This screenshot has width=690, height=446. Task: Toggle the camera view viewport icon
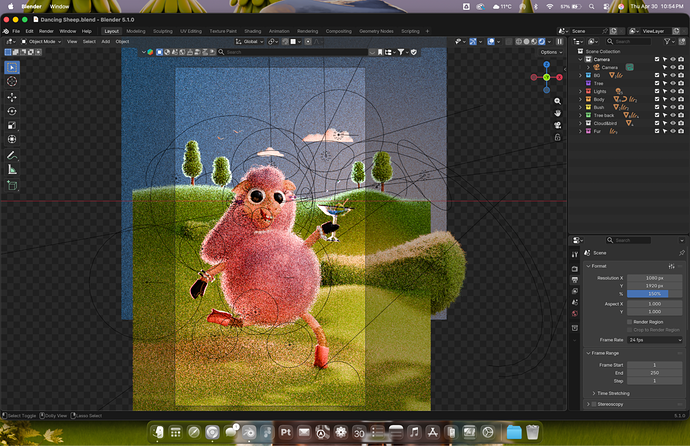coord(558,125)
